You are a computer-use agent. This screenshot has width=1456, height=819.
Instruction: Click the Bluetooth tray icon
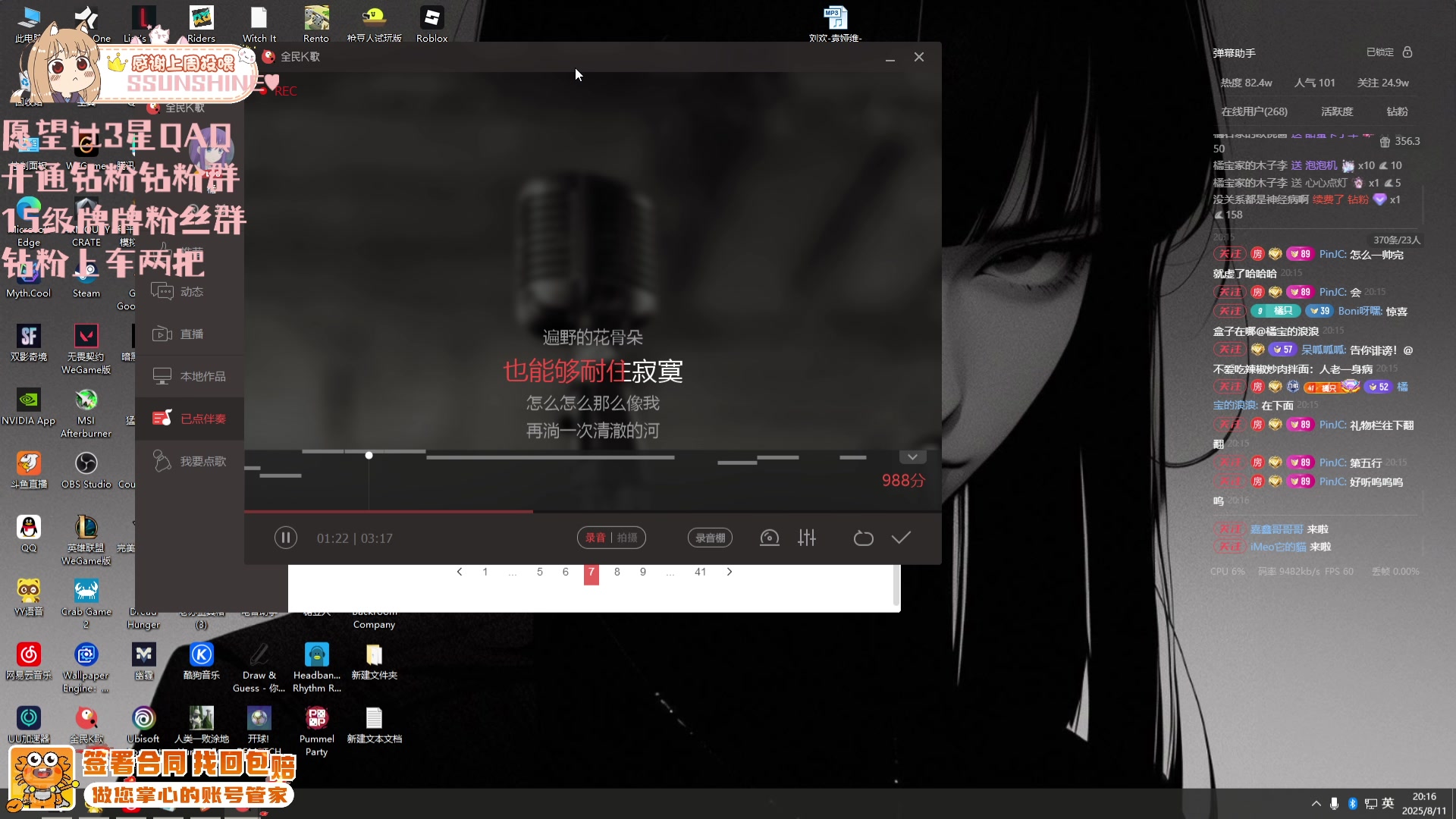(1352, 804)
